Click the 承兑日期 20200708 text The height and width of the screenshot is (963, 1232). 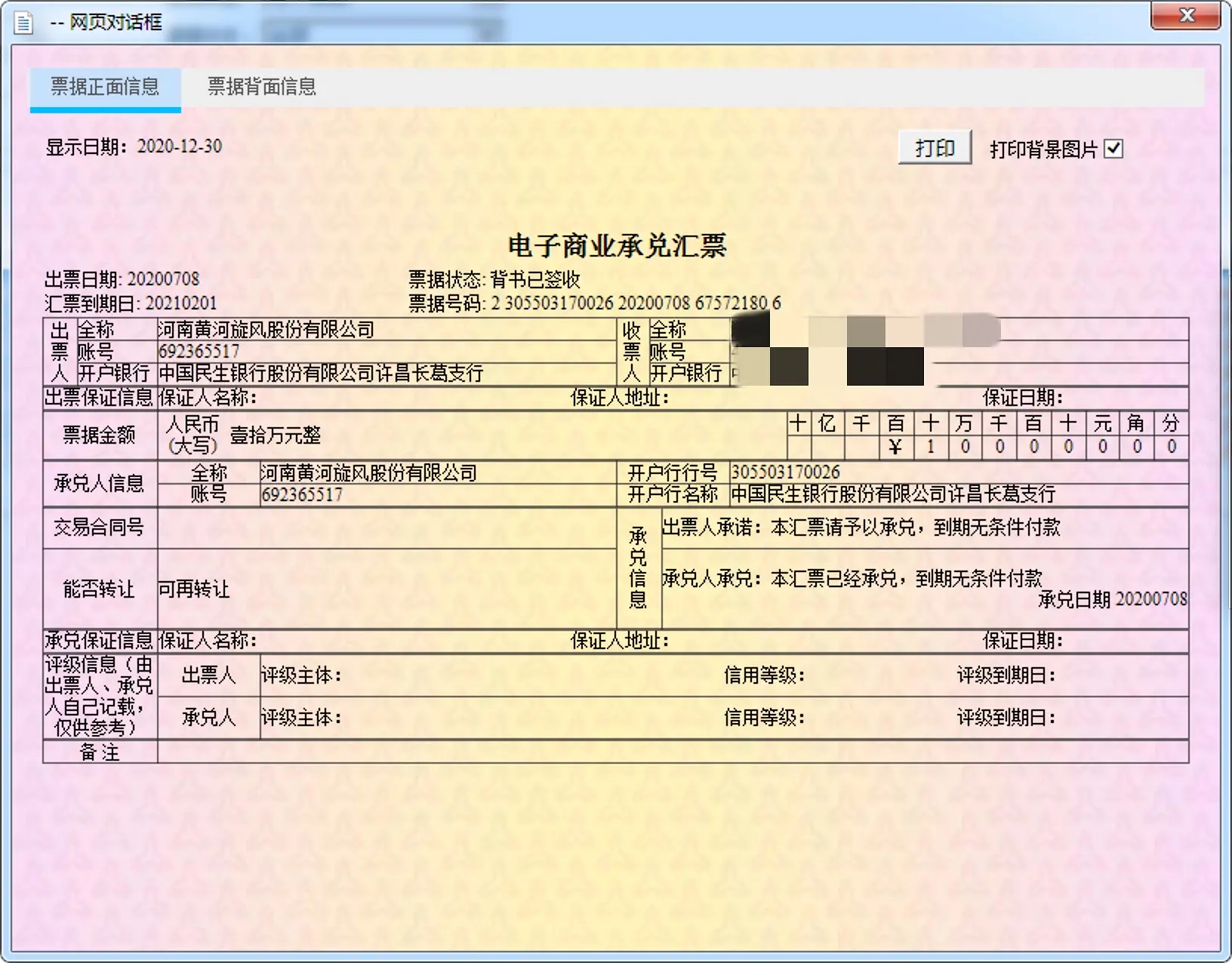click(x=1112, y=599)
